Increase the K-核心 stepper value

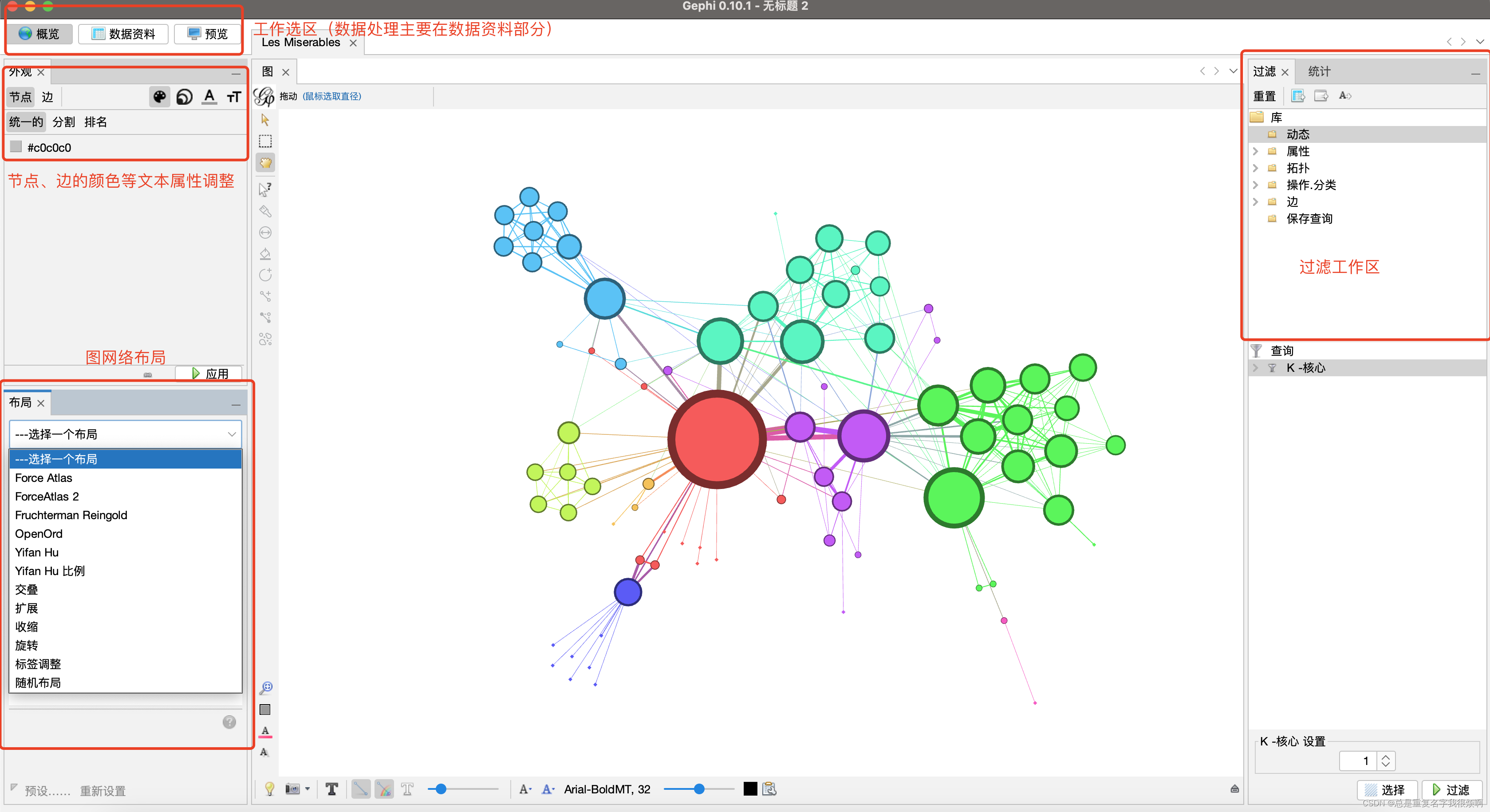(1385, 756)
